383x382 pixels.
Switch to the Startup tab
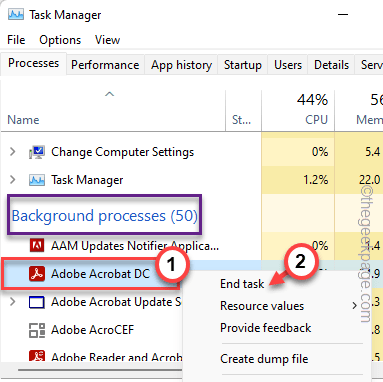[243, 65]
